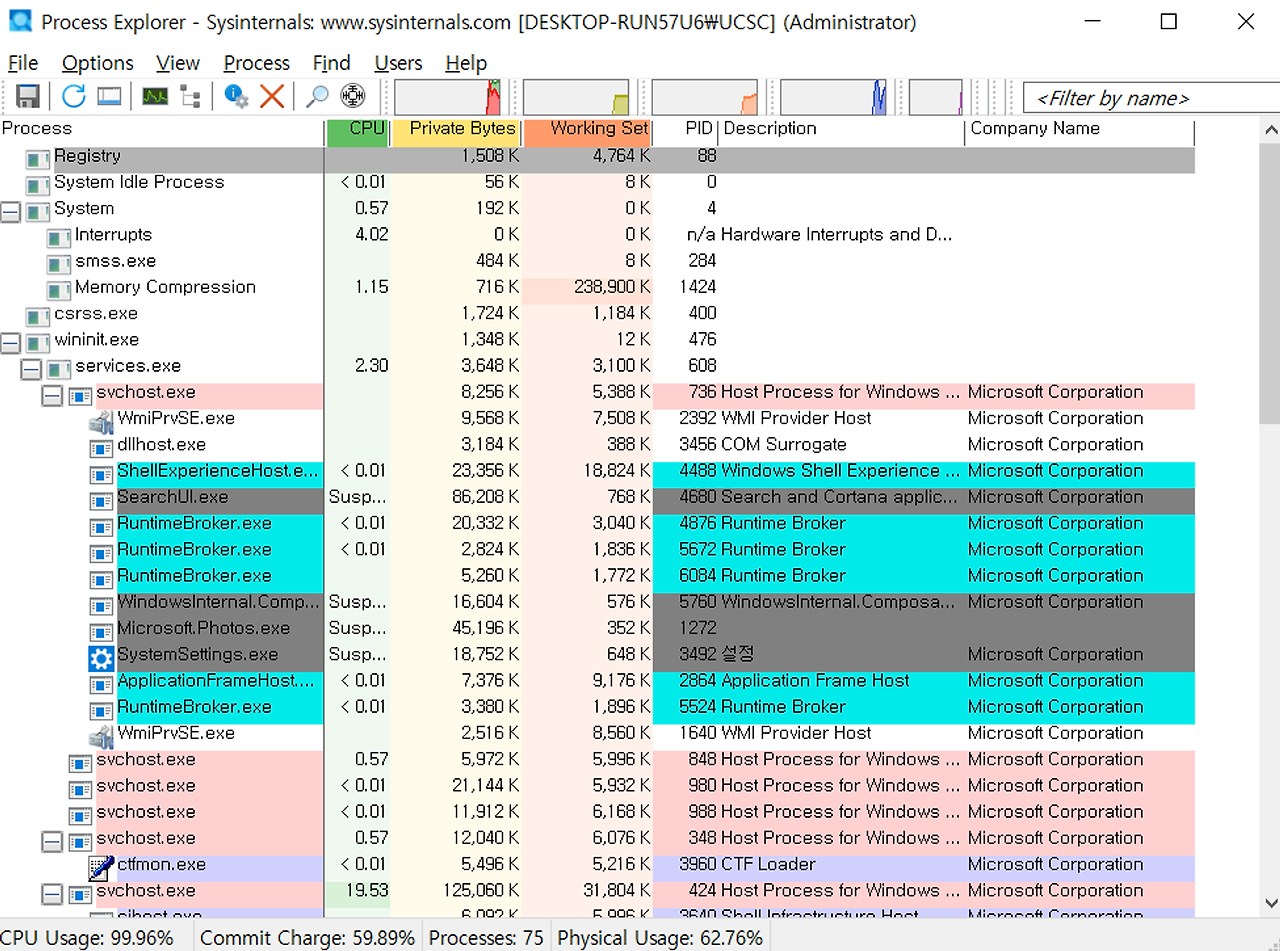The height and width of the screenshot is (951, 1280).
Task: Sort by the Private Bytes column header
Action: tap(455, 129)
